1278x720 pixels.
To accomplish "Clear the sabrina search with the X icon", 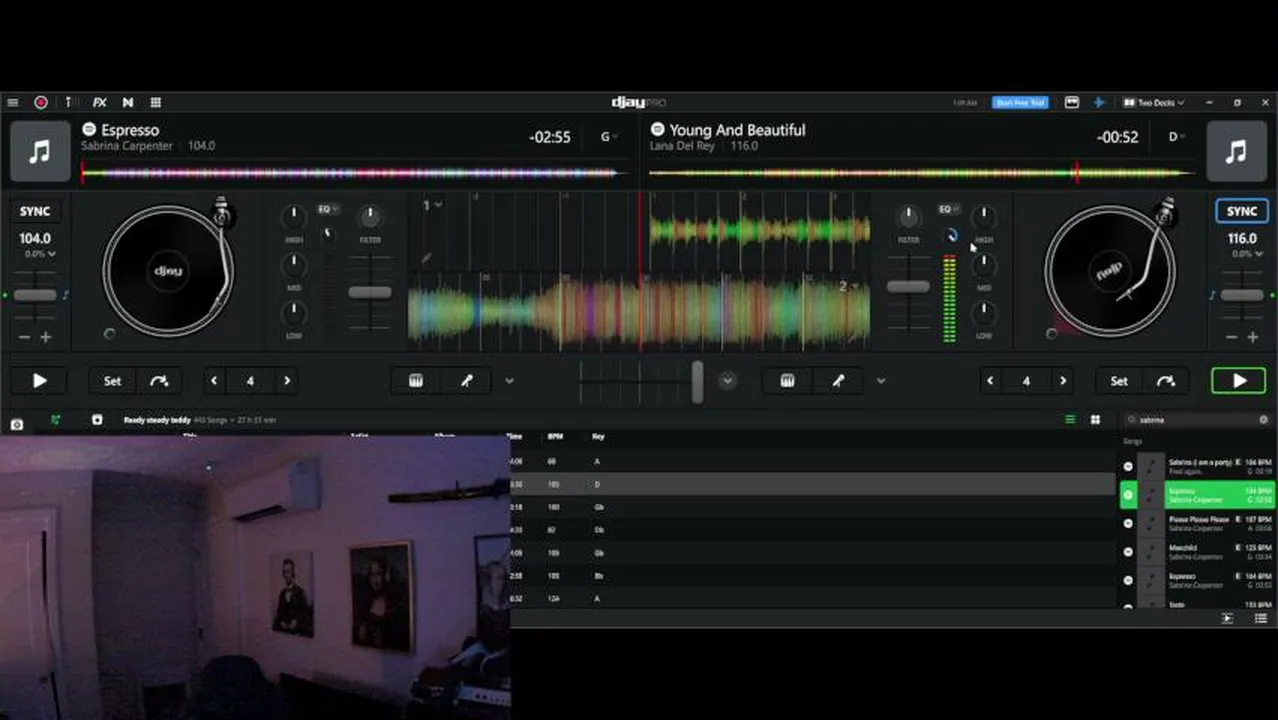I will coord(1263,420).
